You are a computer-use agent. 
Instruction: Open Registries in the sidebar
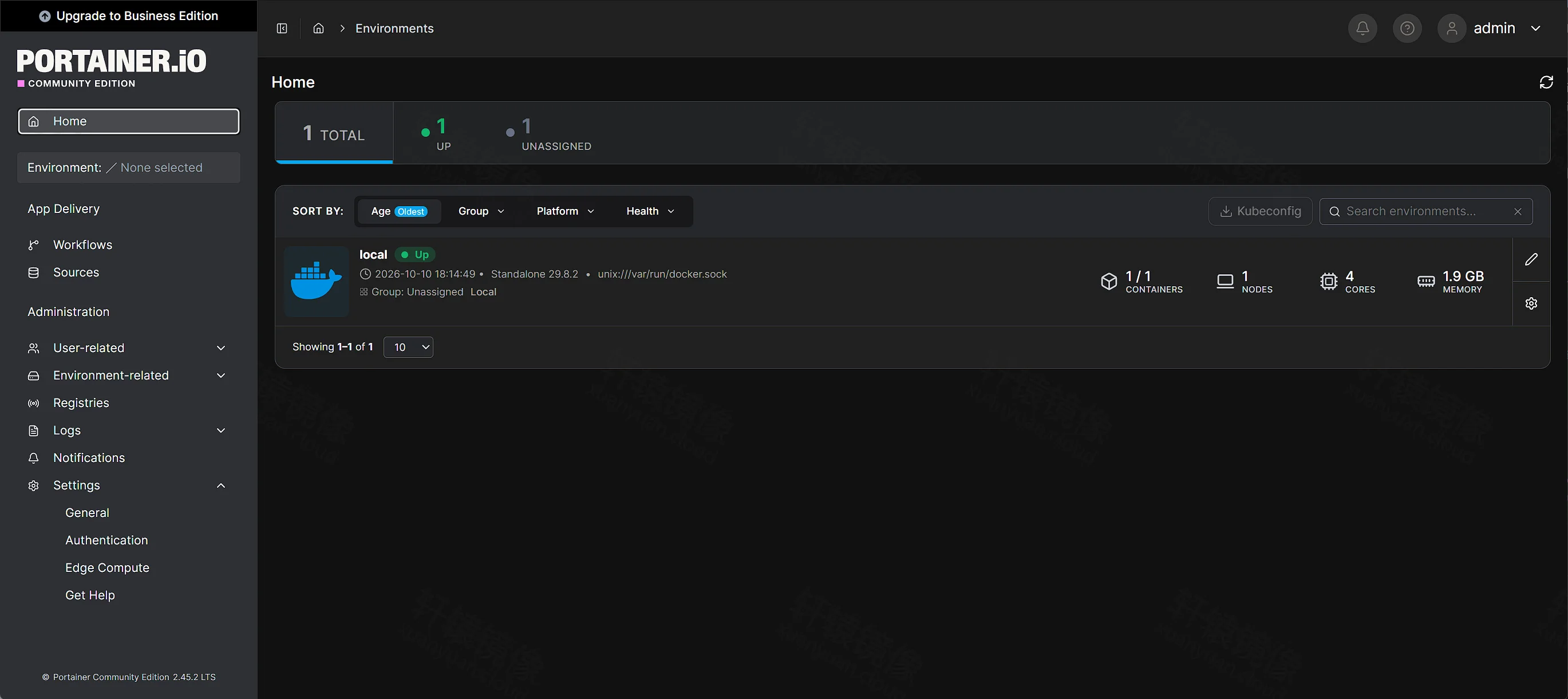[128, 402]
